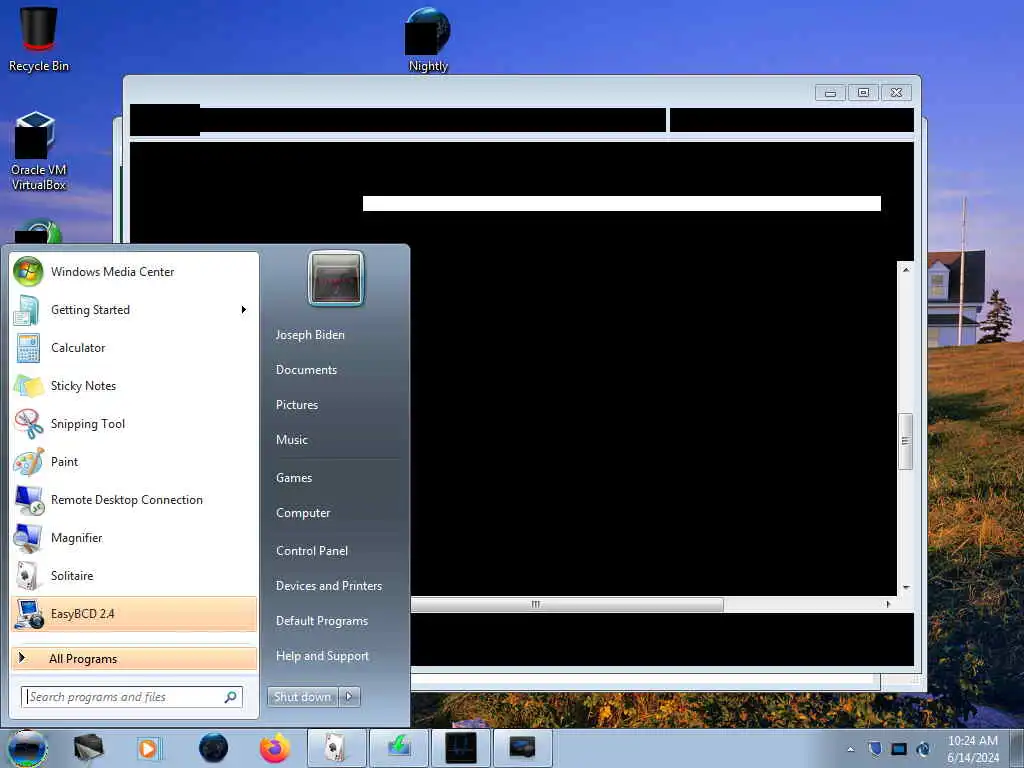The width and height of the screenshot is (1024, 768).
Task: Open Joseph Biden personal folder
Action: click(x=310, y=334)
